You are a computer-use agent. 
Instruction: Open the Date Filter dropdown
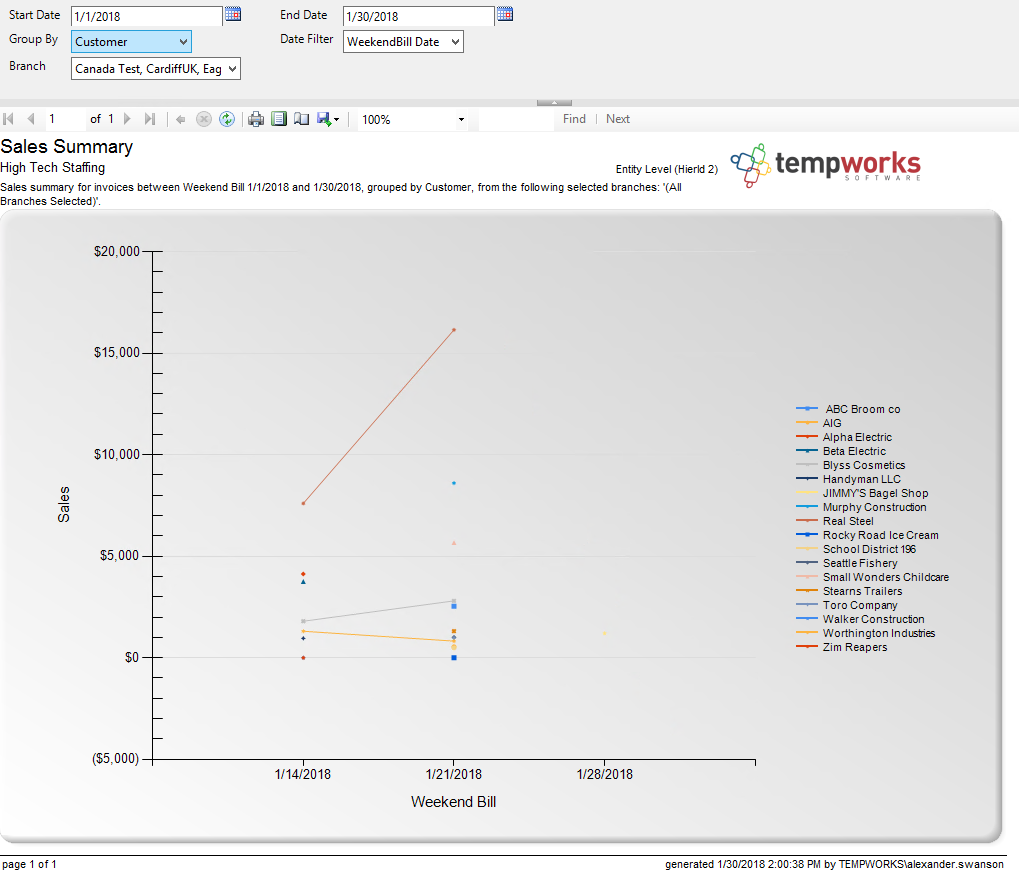tap(403, 42)
